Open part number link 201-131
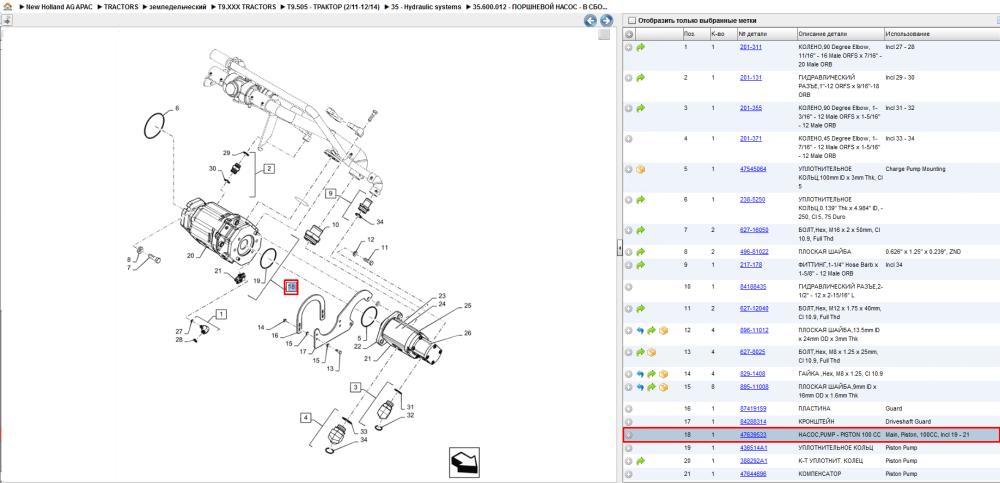1000x483 pixels. click(x=751, y=78)
